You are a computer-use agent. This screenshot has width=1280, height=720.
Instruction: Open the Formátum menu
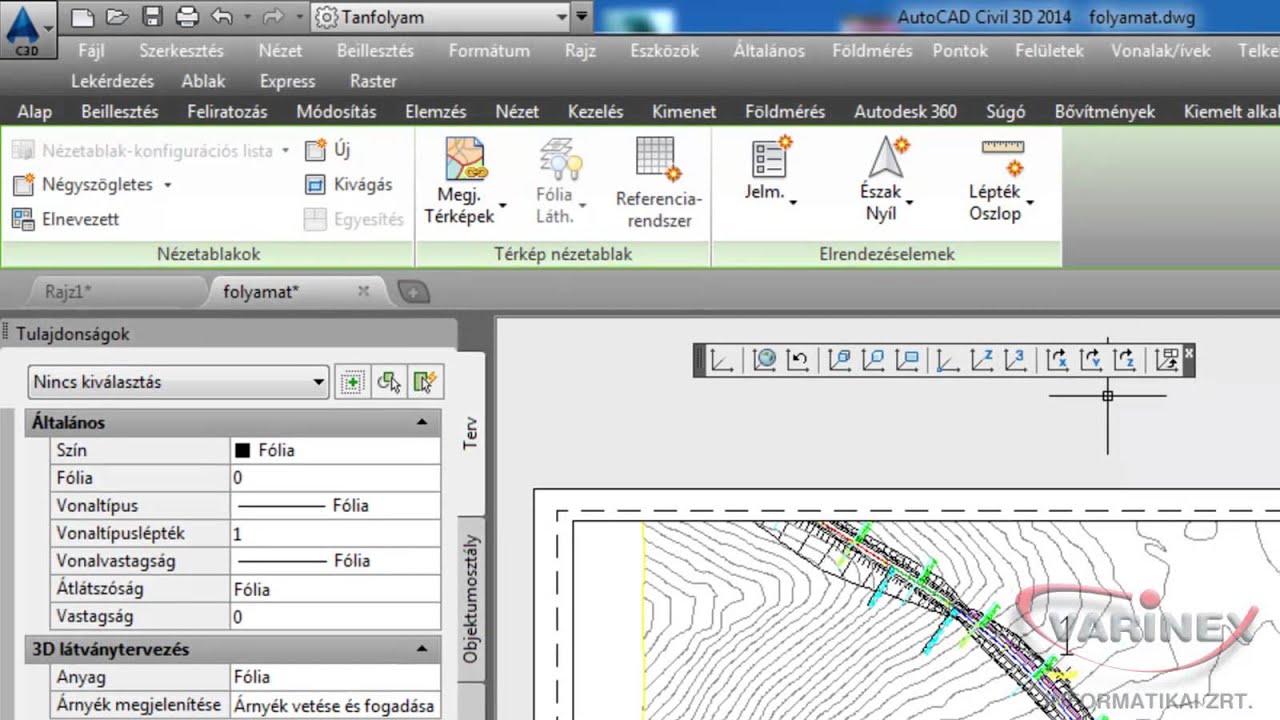click(491, 50)
